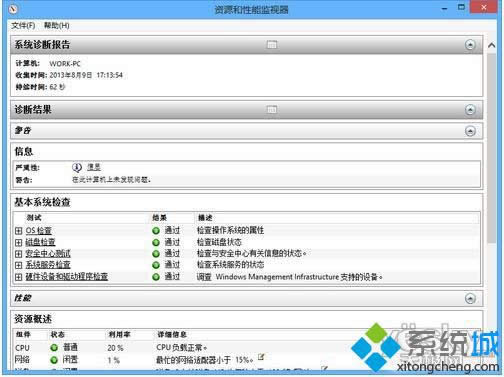The image size is (504, 377).
Task: Collapse the 警告 section arrow
Action: tap(470, 131)
